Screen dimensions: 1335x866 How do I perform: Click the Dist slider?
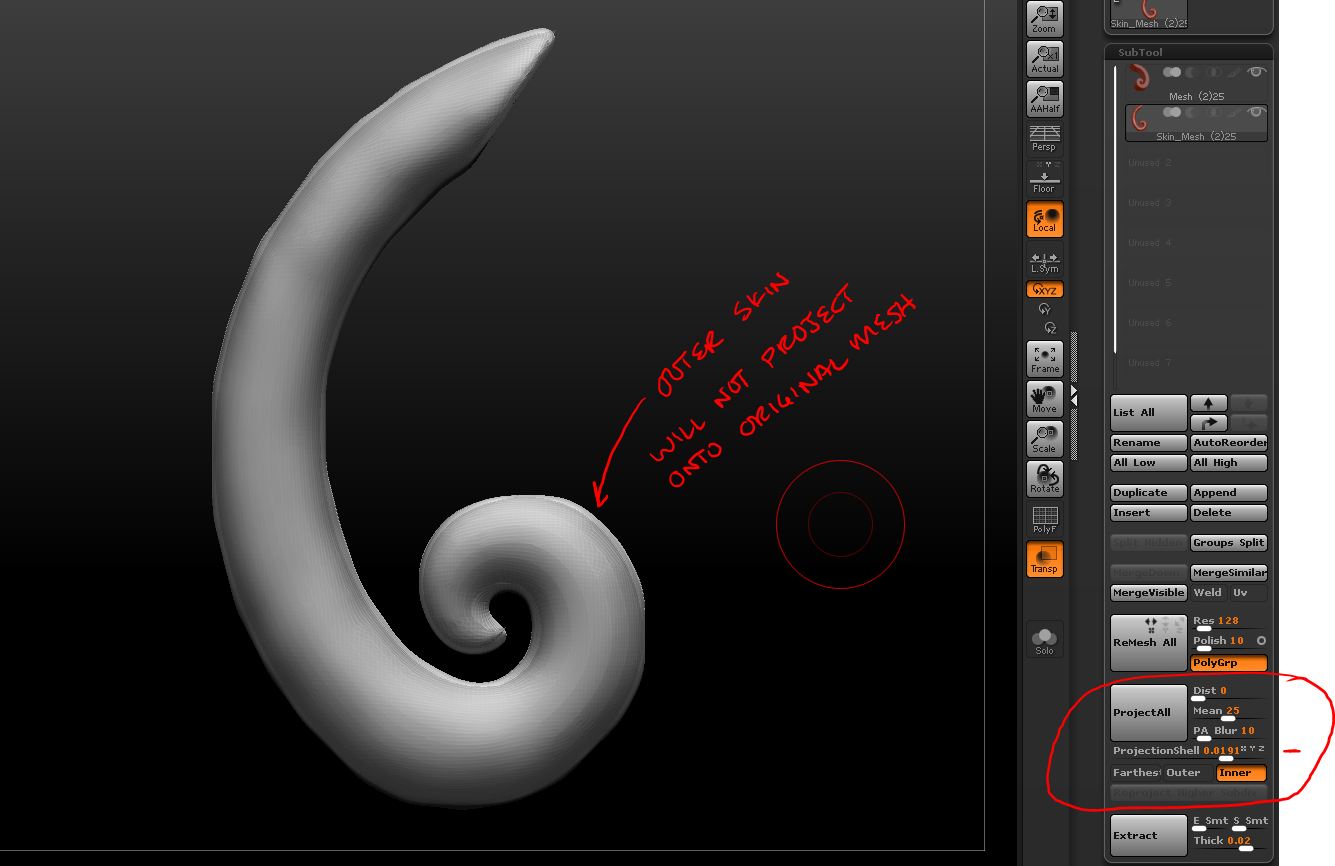point(1229,692)
